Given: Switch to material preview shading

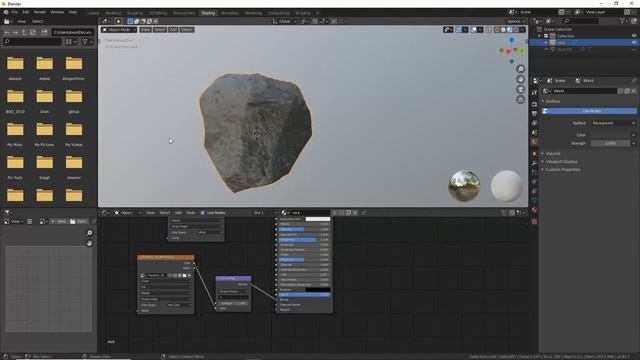Looking at the screenshot, I should (x=510, y=30).
